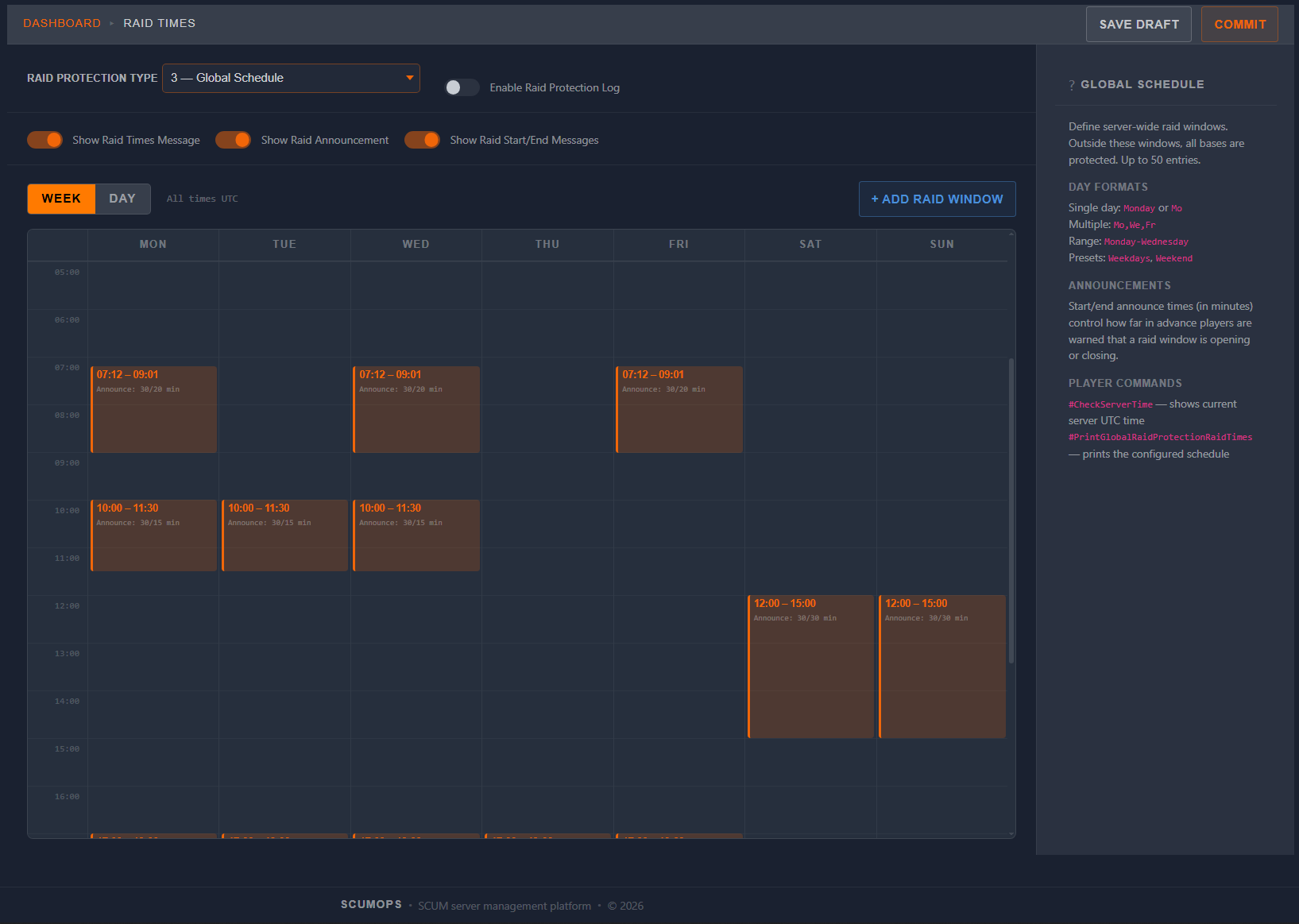Toggle Show Raid Start/End Messages switch
Screen dimensions: 1299x924
pos(422,140)
